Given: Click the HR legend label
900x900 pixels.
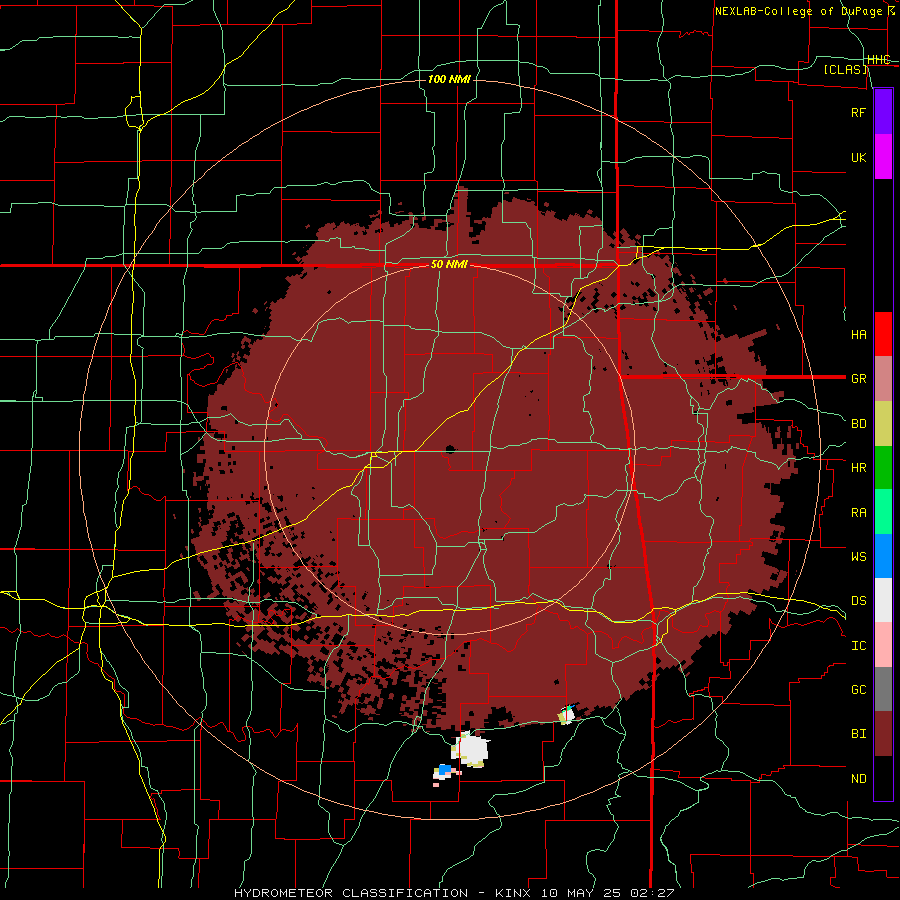Looking at the screenshot, I should pyautogui.click(x=858, y=468).
